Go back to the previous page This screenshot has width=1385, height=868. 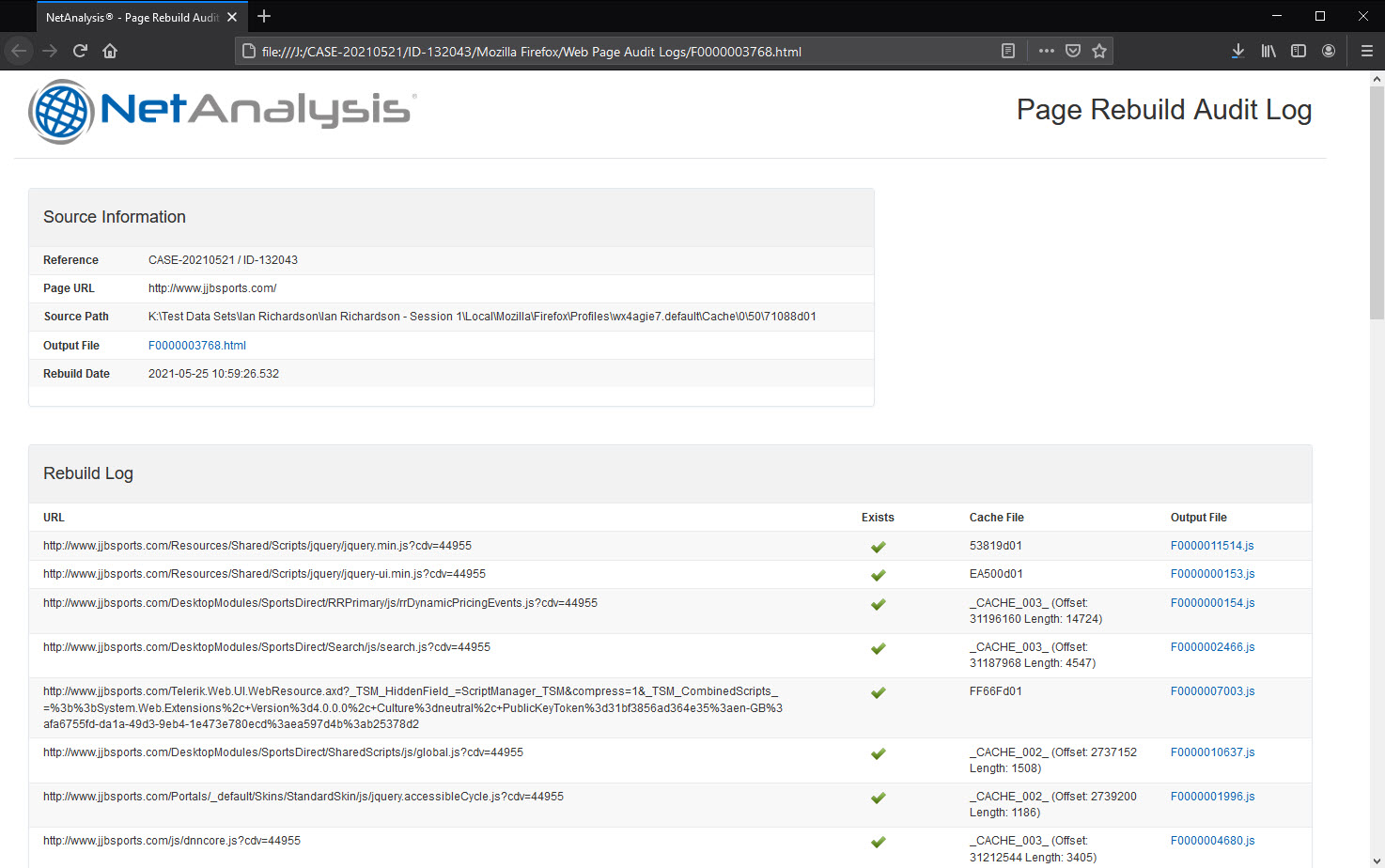click(x=19, y=51)
